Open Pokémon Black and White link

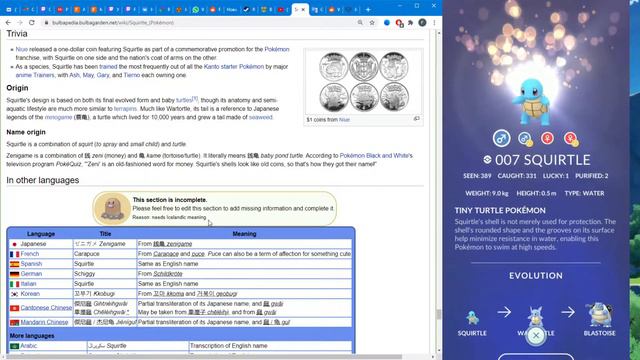click(x=374, y=156)
